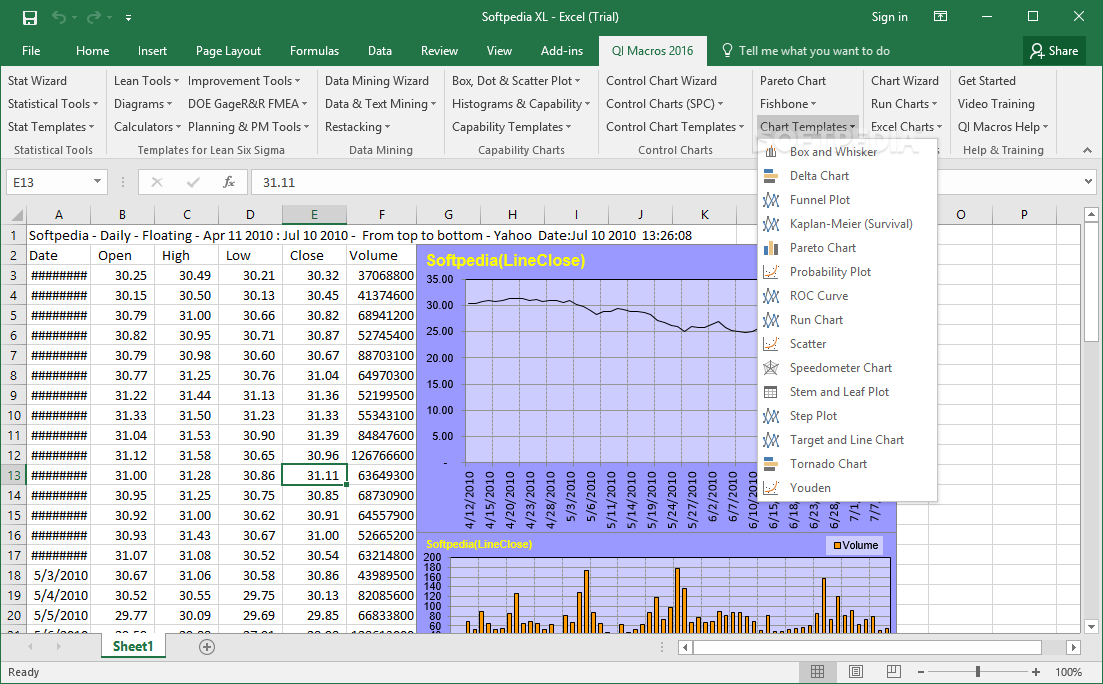Click Pareto Chart ribbon button

click(793, 81)
